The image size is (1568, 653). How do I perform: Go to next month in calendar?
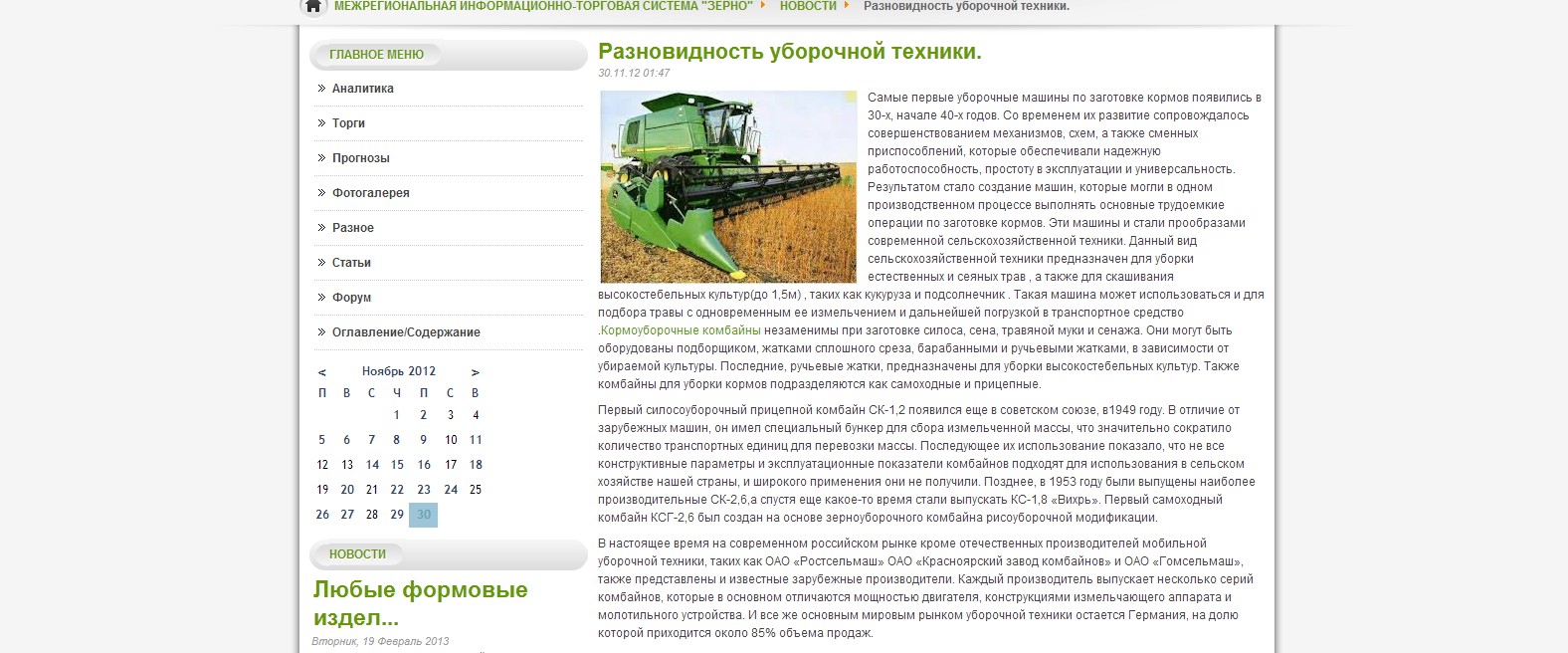point(476,372)
